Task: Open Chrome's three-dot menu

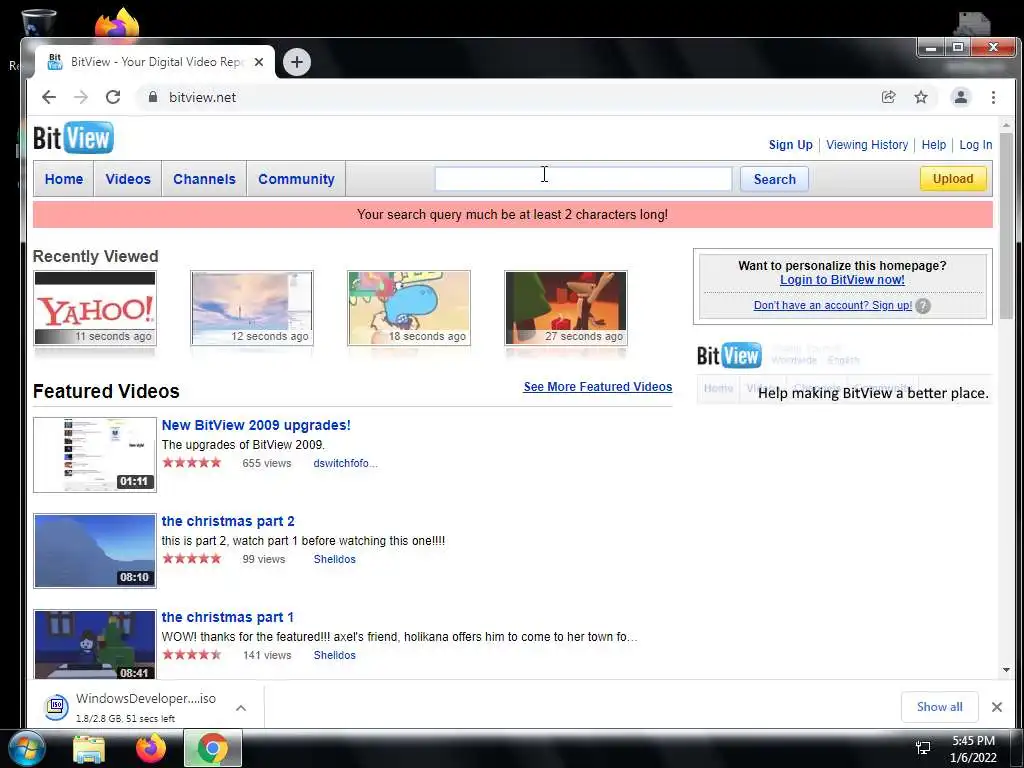Action: point(993,97)
